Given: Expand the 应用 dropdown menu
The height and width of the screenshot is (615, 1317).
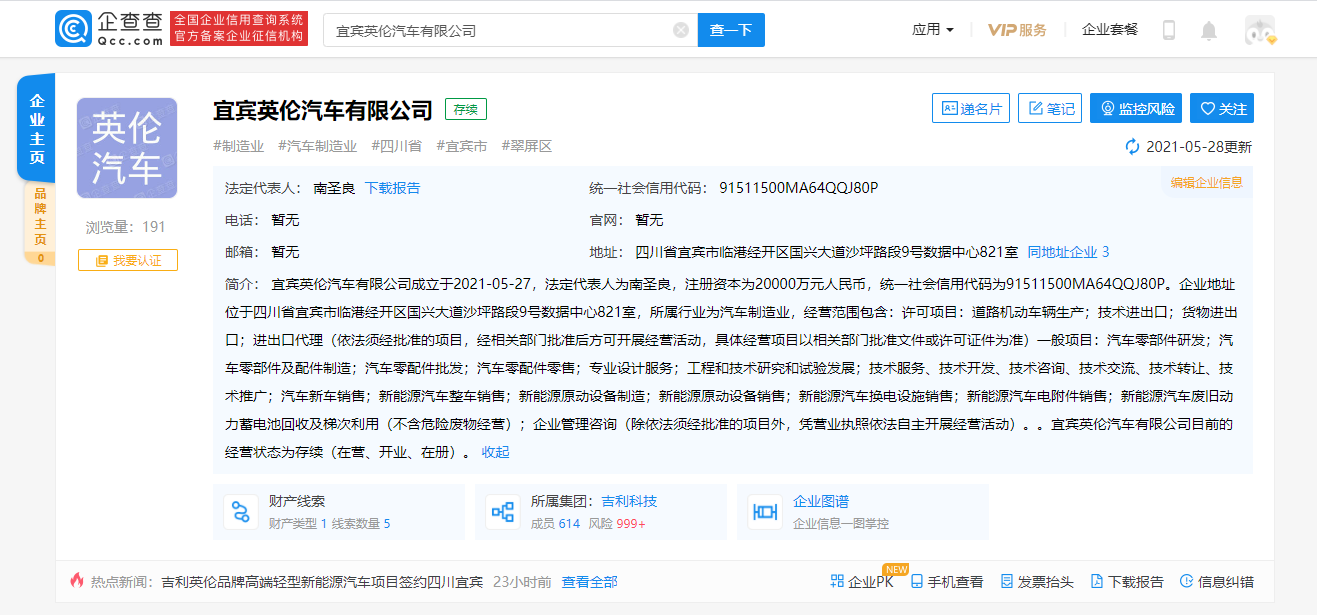Looking at the screenshot, I should pyautogui.click(x=932, y=30).
